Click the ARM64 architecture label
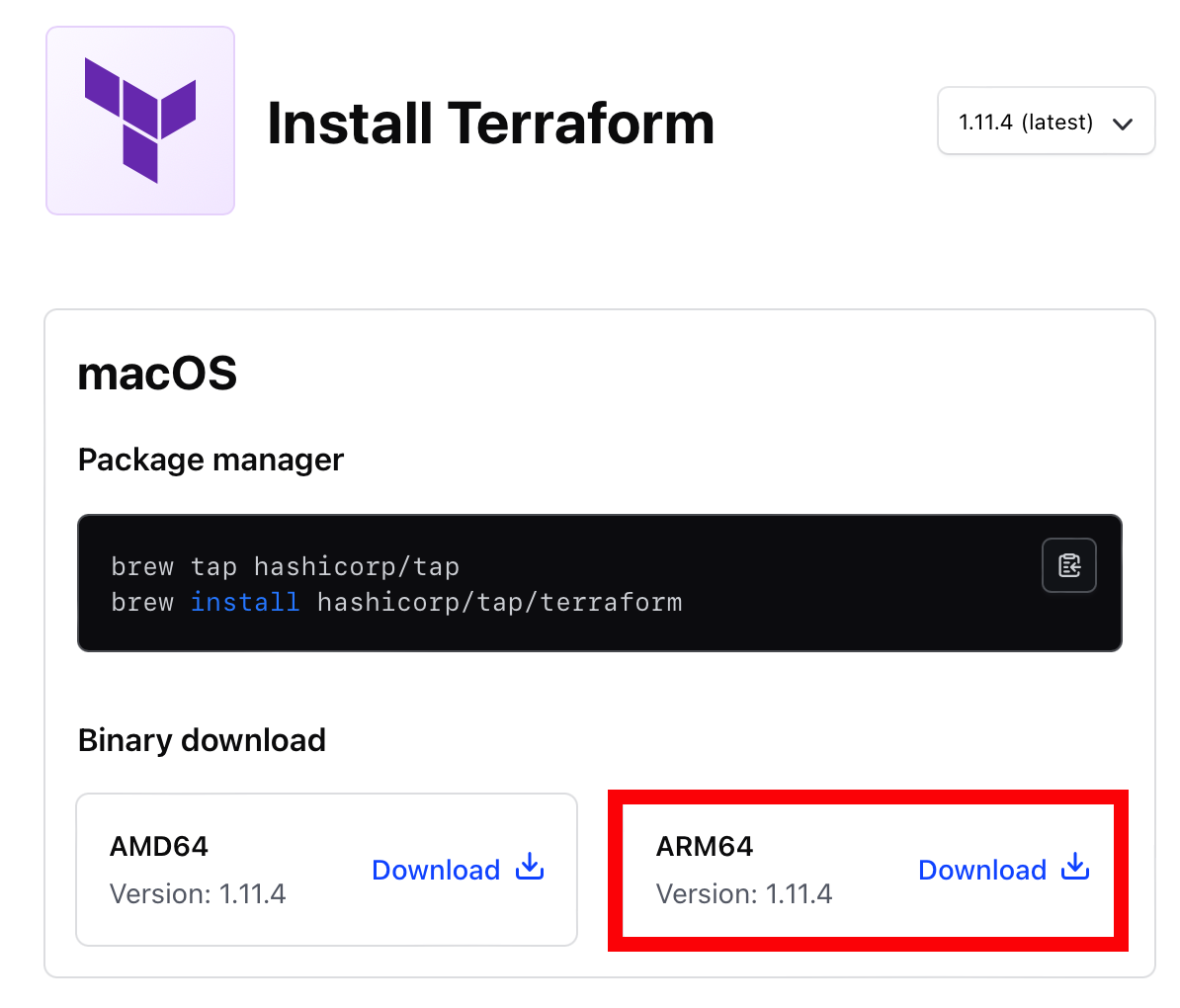1180x1008 pixels. tap(705, 846)
